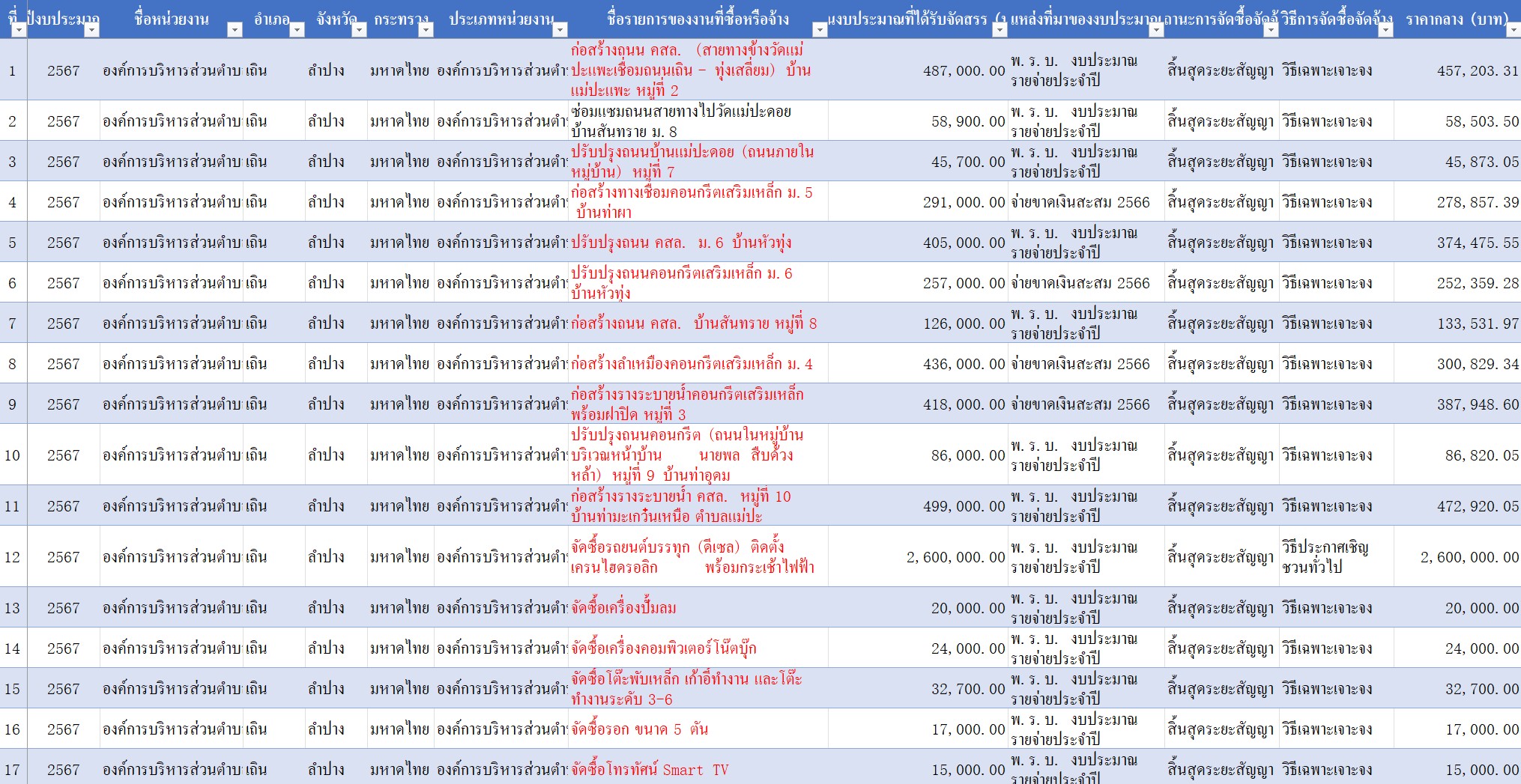
Task: Open the filter for กระทรวง column
Action: 424,28
